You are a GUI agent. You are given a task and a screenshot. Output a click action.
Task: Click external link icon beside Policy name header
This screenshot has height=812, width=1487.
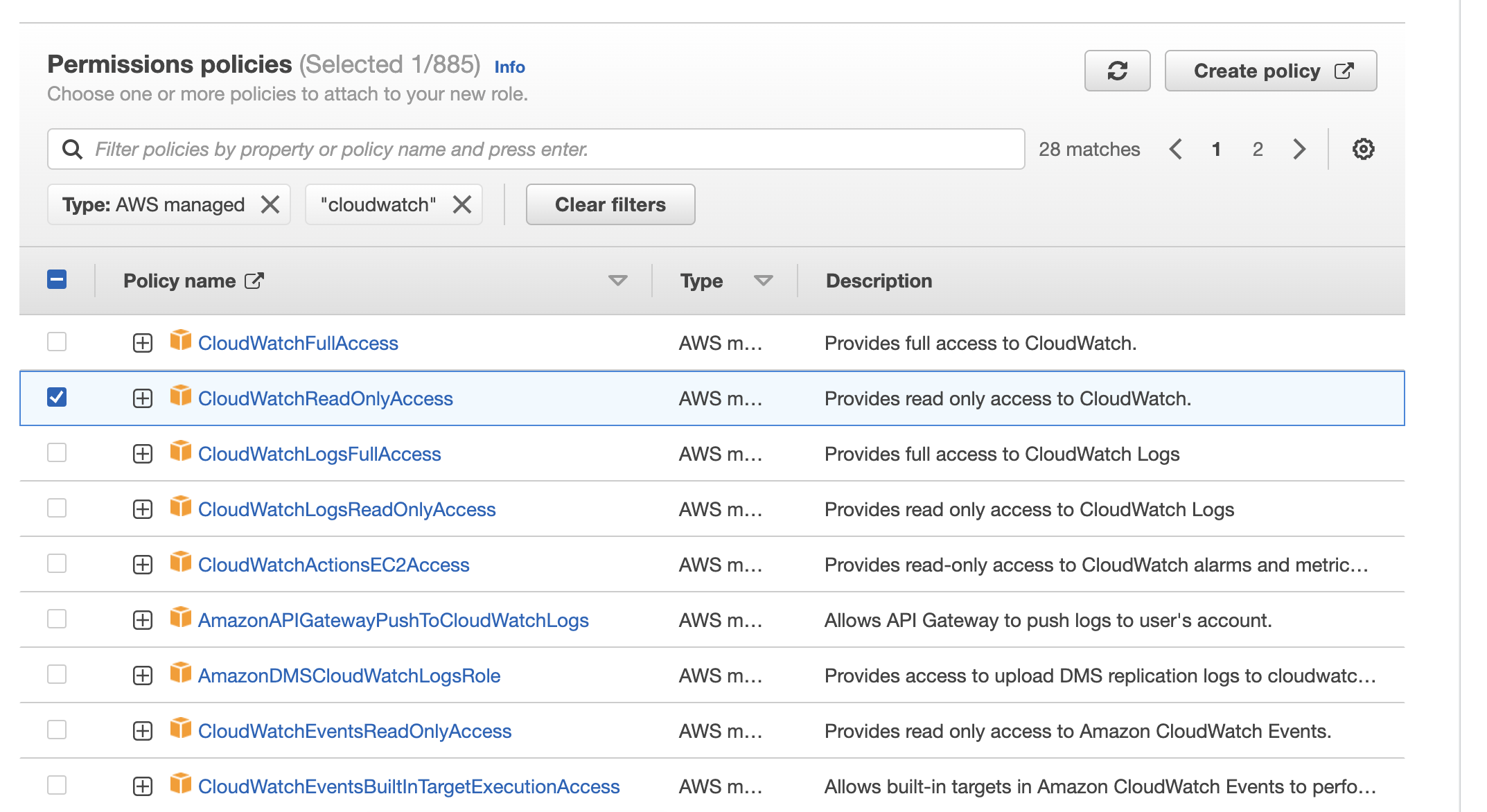pos(254,281)
